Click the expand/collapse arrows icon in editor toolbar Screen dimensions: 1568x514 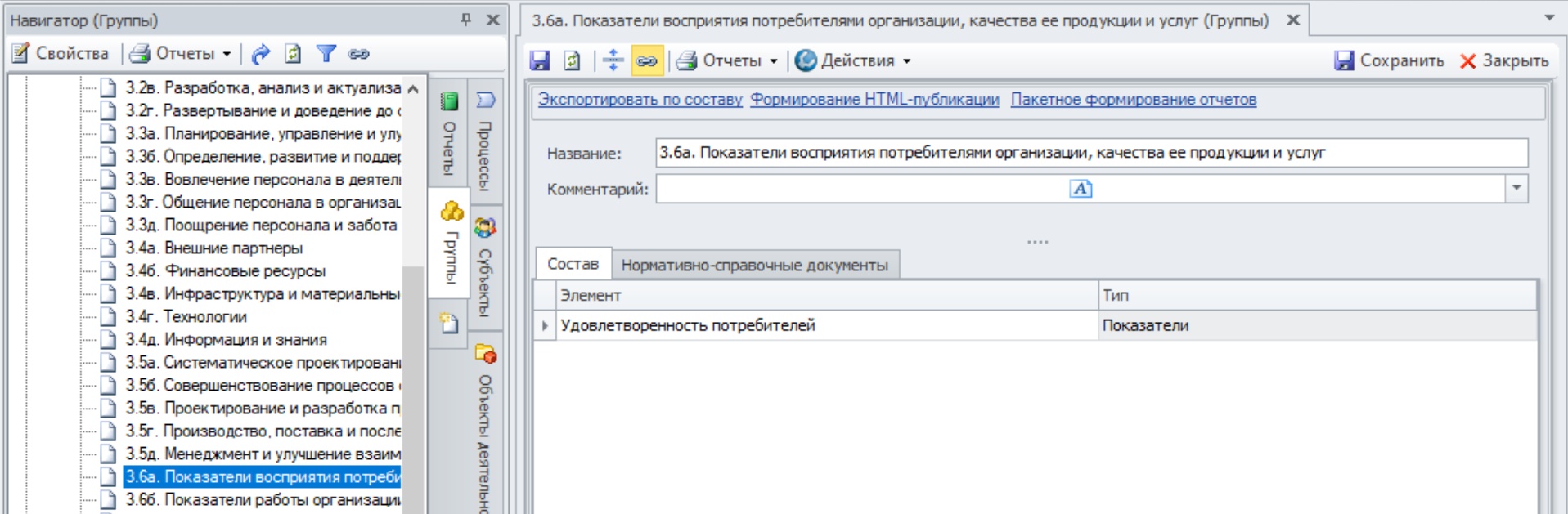click(x=613, y=61)
